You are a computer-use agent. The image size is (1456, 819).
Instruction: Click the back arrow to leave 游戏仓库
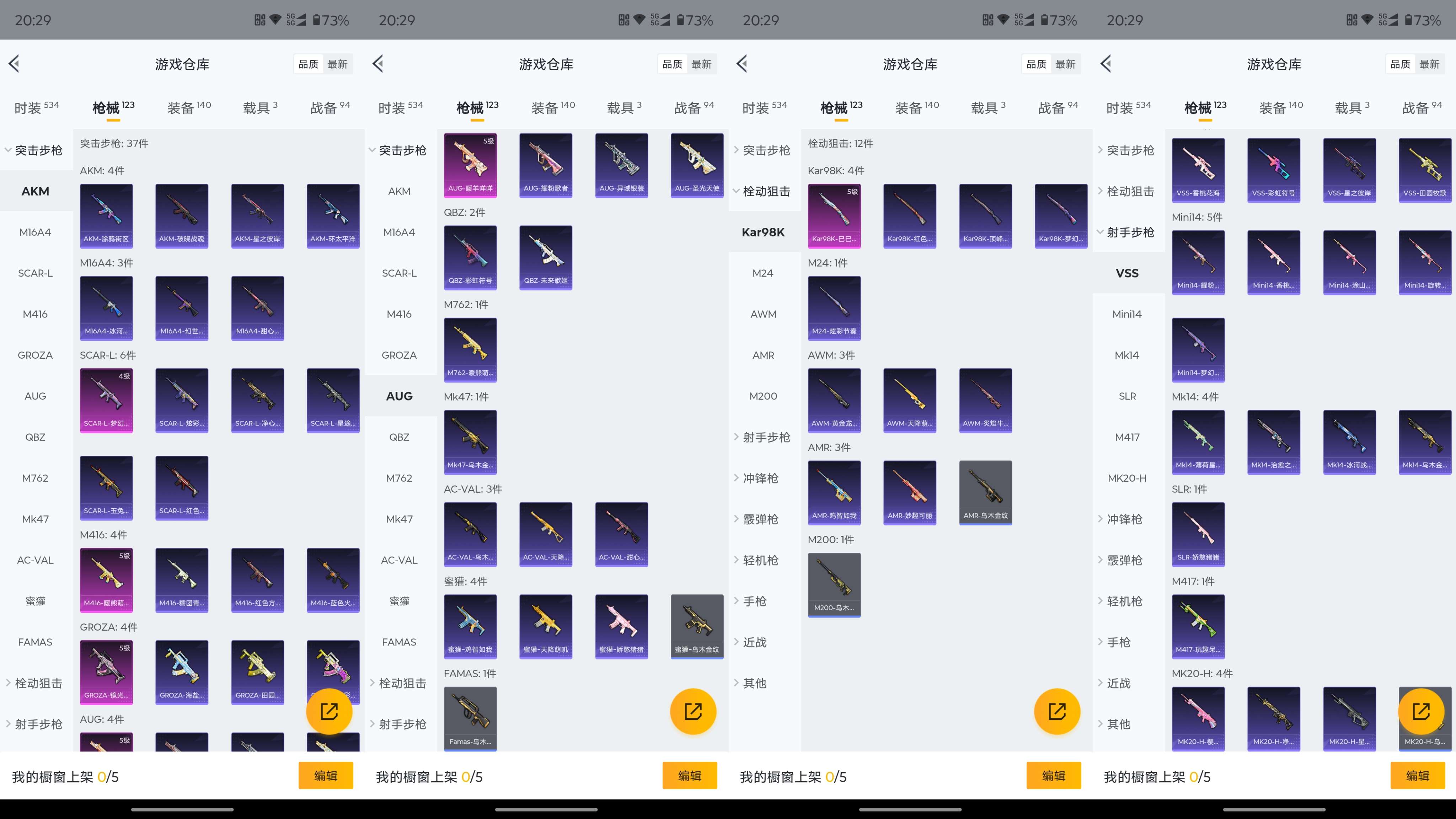14,64
